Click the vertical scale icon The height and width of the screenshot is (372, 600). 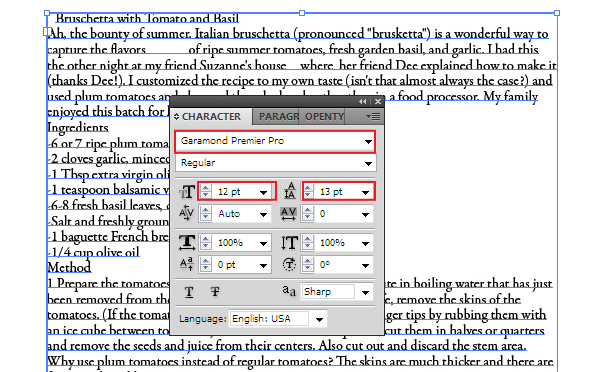pos(289,243)
